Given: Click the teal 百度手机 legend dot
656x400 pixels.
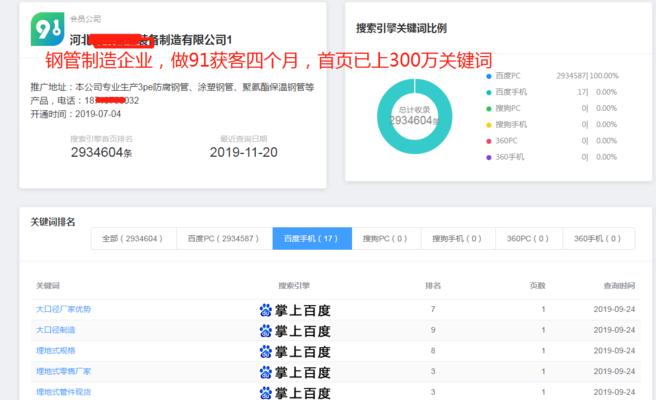Looking at the screenshot, I should (488, 92).
